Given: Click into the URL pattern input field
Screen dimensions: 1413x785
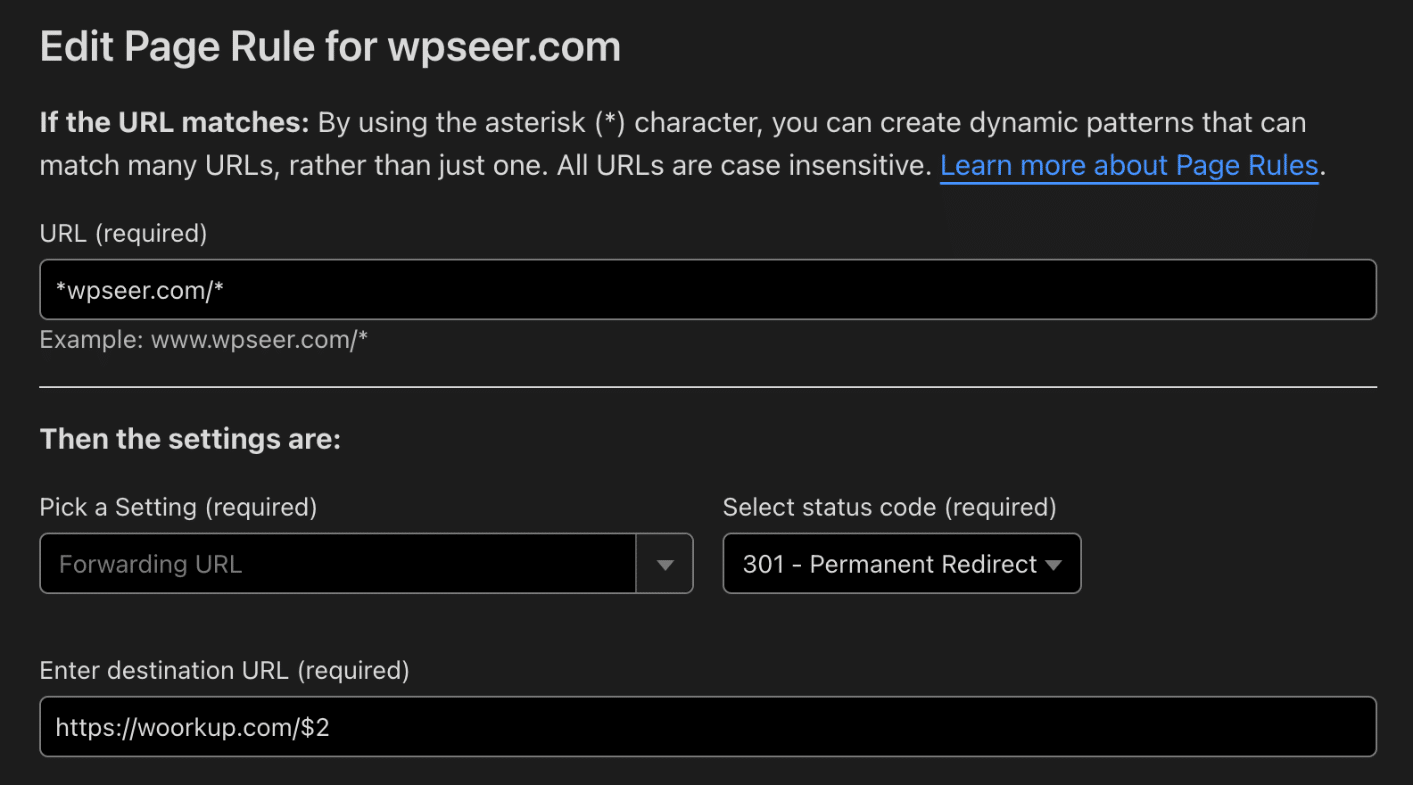Looking at the screenshot, I should pyautogui.click(x=708, y=290).
